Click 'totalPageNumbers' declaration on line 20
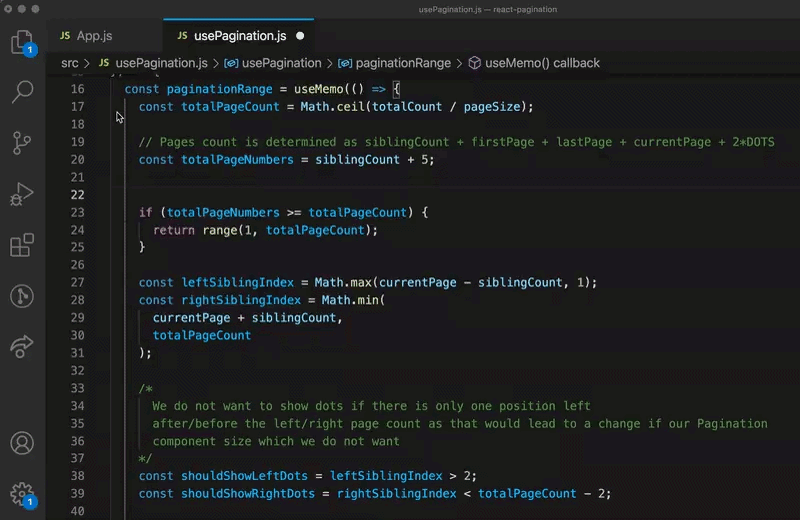 click(237, 160)
